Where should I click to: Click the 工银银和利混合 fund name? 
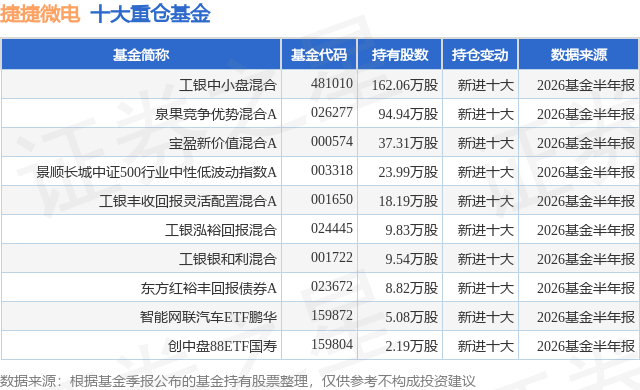(x=228, y=259)
